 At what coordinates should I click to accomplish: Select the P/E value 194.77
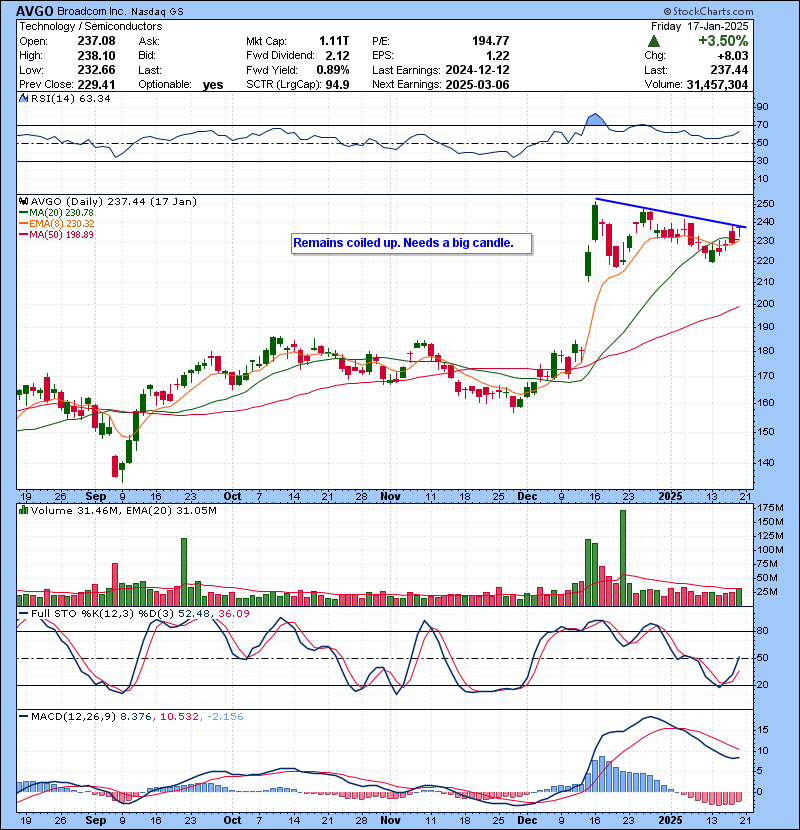[x=490, y=41]
